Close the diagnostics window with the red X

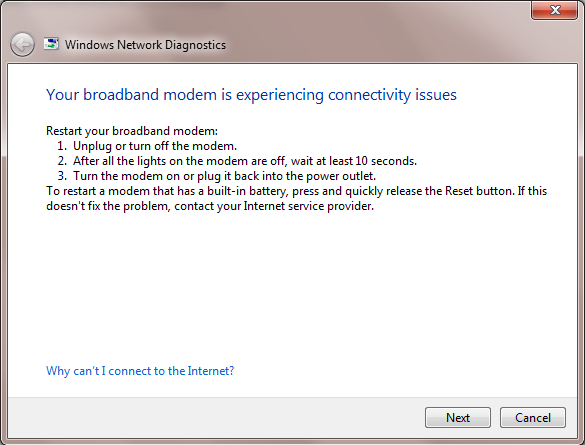pyautogui.click(x=554, y=10)
